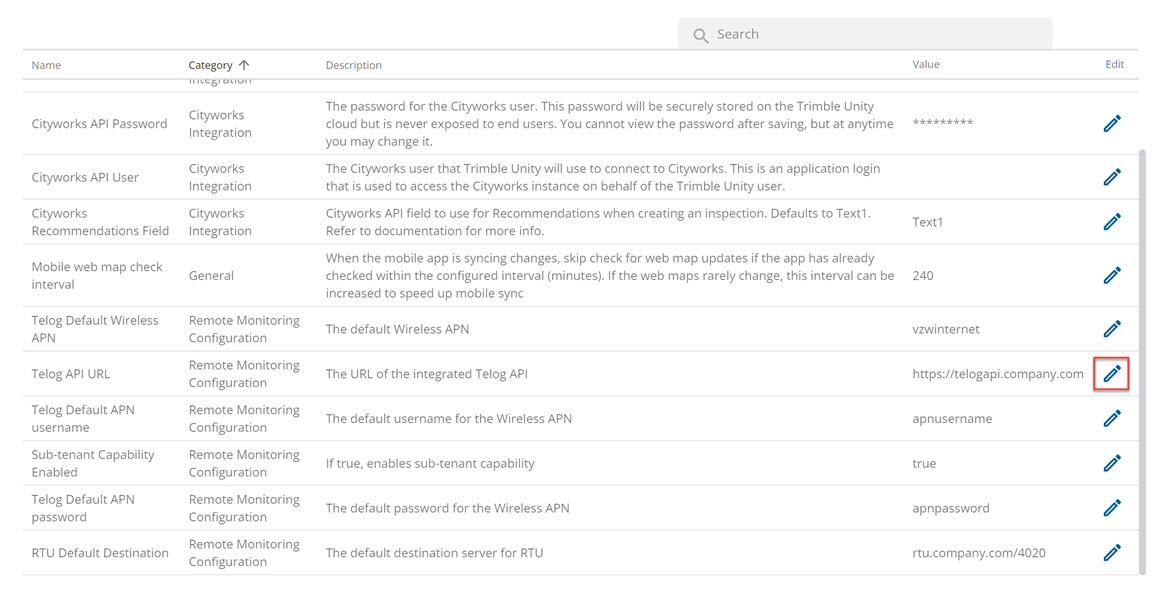This screenshot has height=595, width=1160.
Task: Sort by Name column header
Action: coord(46,65)
